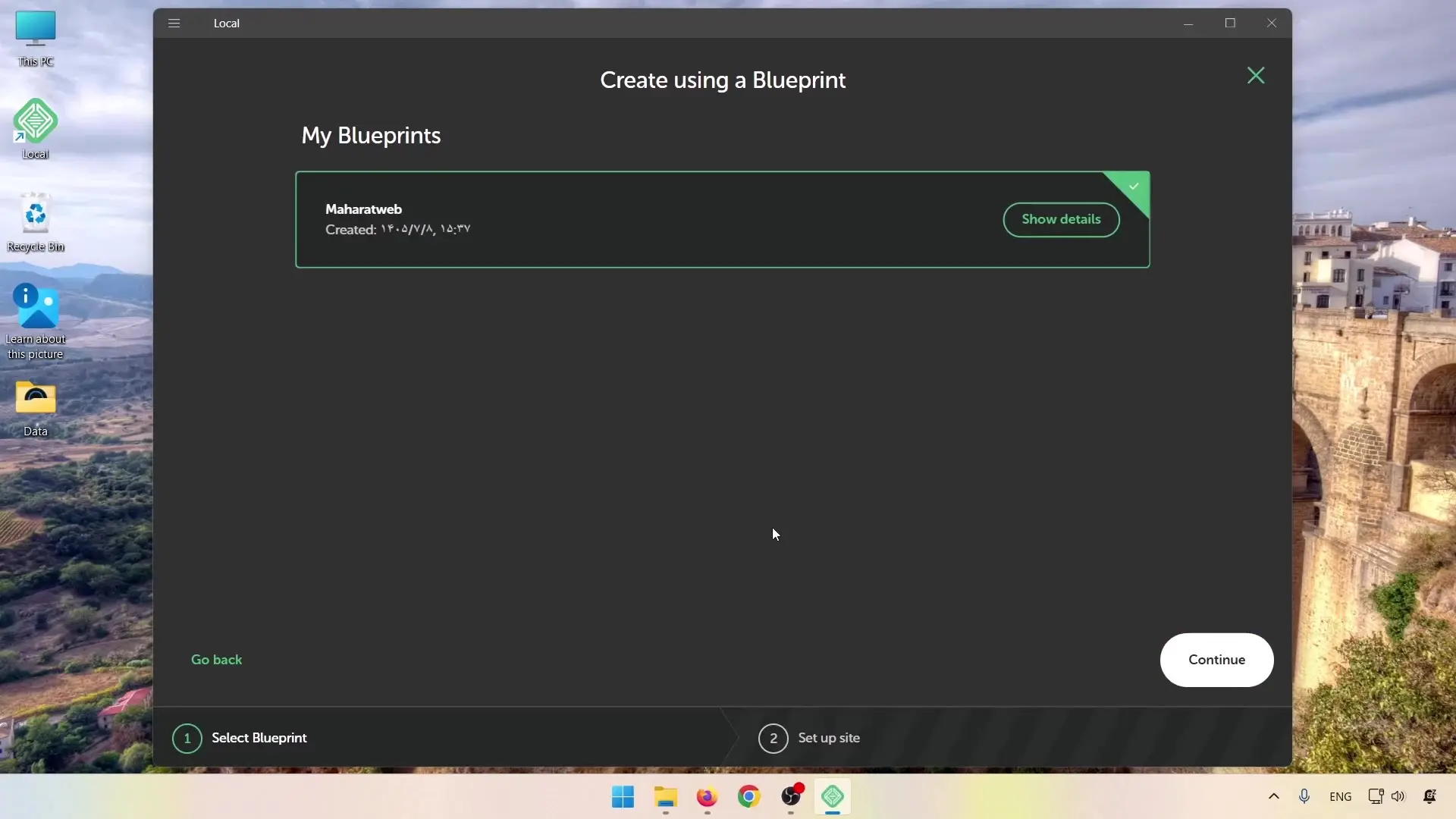The width and height of the screenshot is (1456, 819).
Task: Open the notifications bell icon
Action: point(1429,796)
